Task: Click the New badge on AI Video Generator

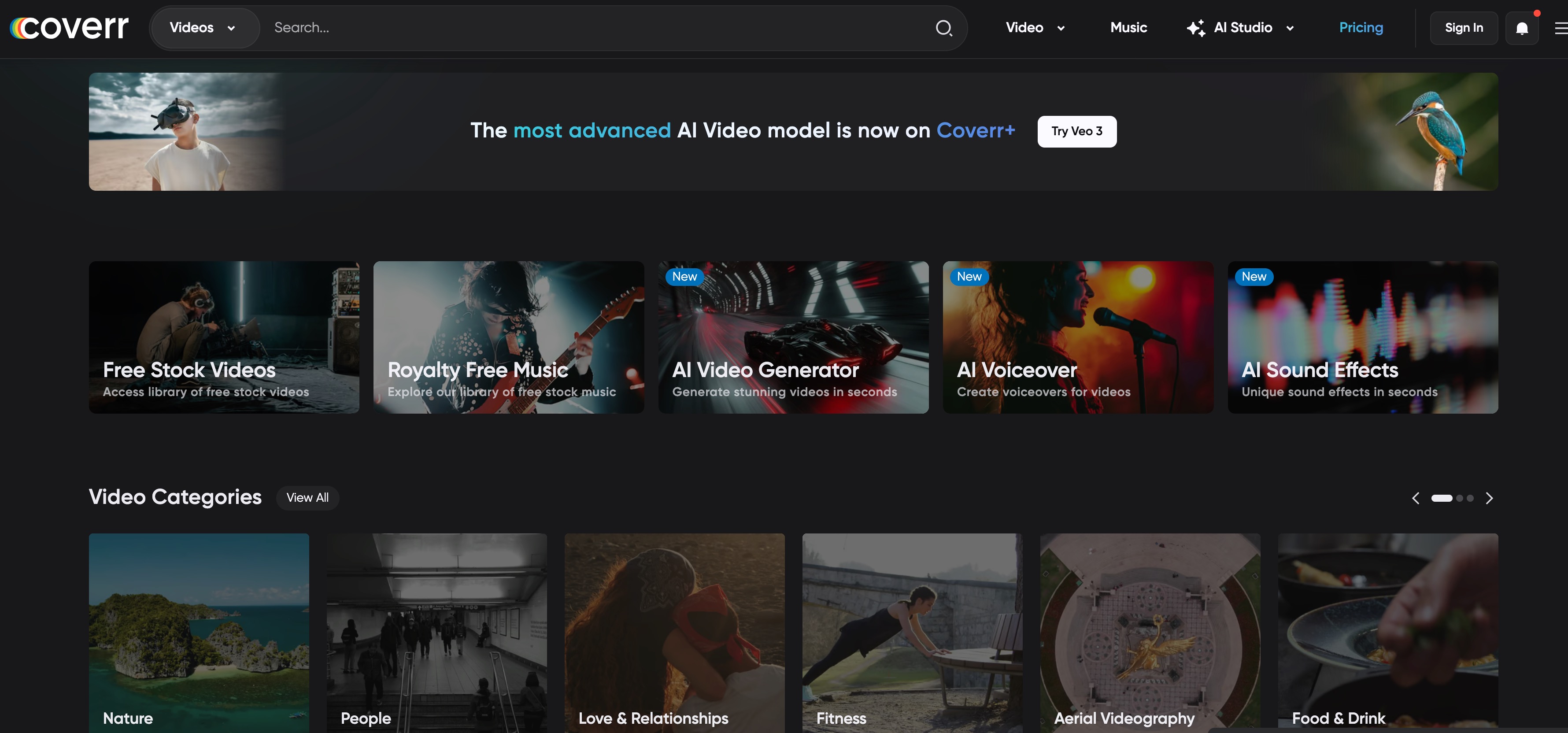Action: click(684, 276)
